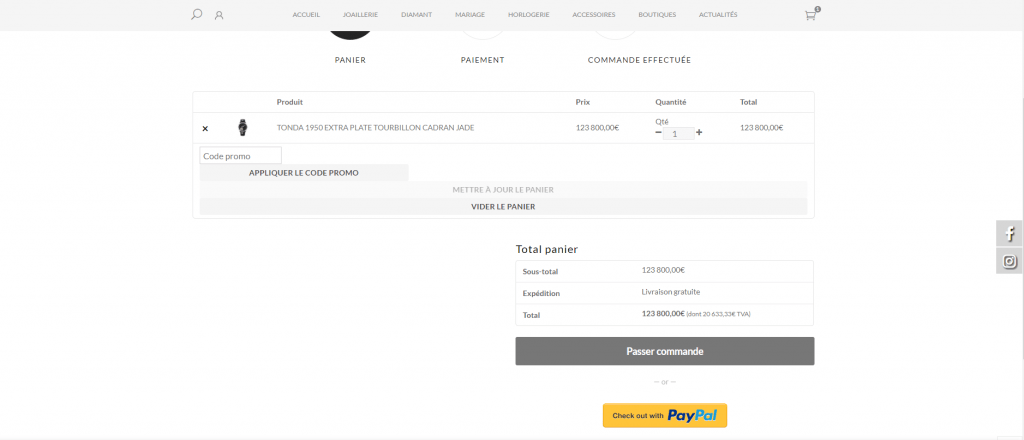Click the Produit column header

pyautogui.click(x=290, y=102)
